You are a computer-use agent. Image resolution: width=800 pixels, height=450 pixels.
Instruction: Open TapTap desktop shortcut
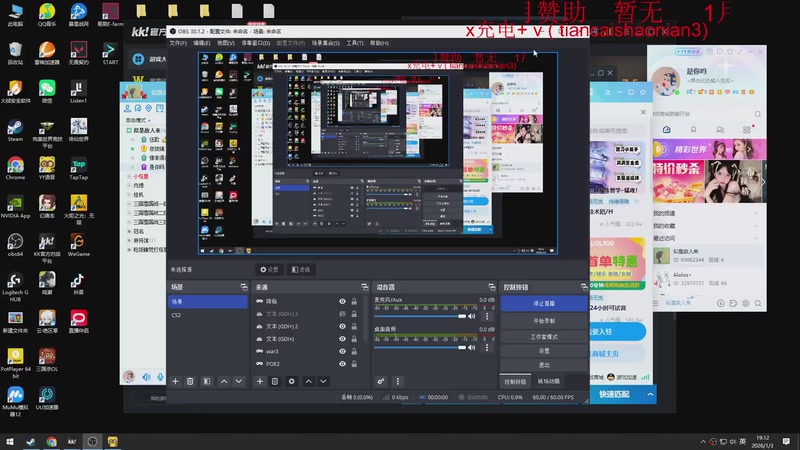[78, 168]
